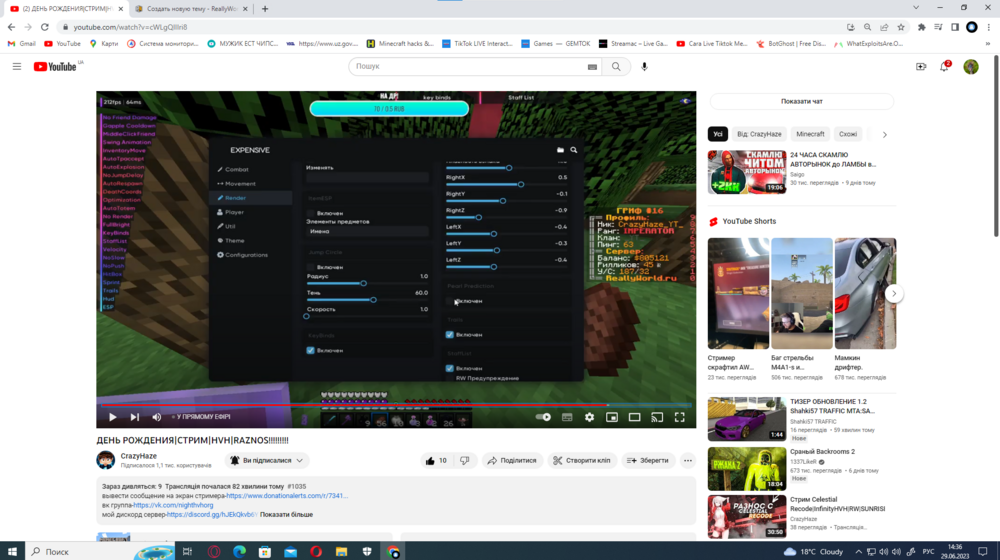Open account avatar menu
This screenshot has height=560, width=1000.
(971, 66)
